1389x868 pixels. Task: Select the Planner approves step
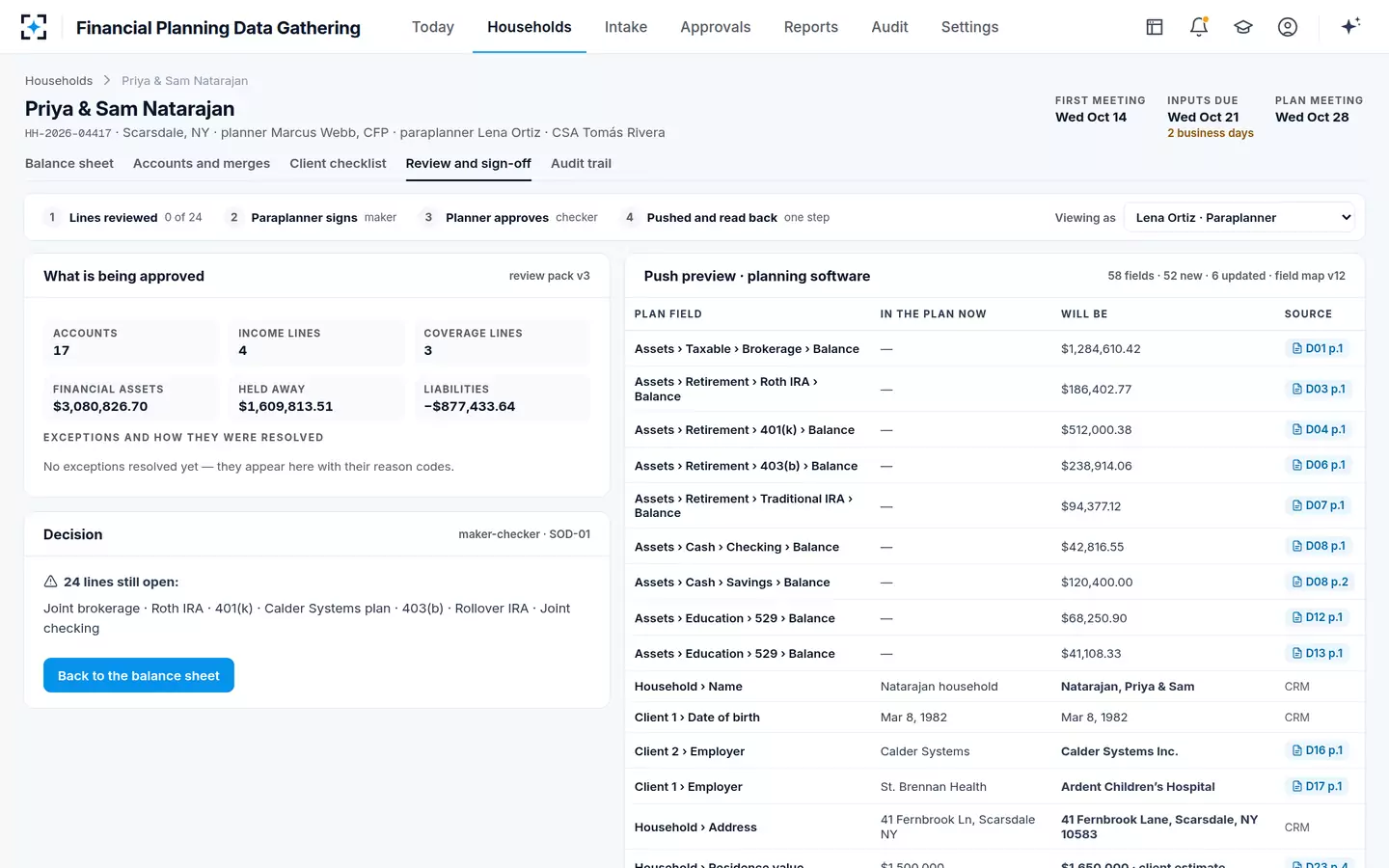[509, 217]
